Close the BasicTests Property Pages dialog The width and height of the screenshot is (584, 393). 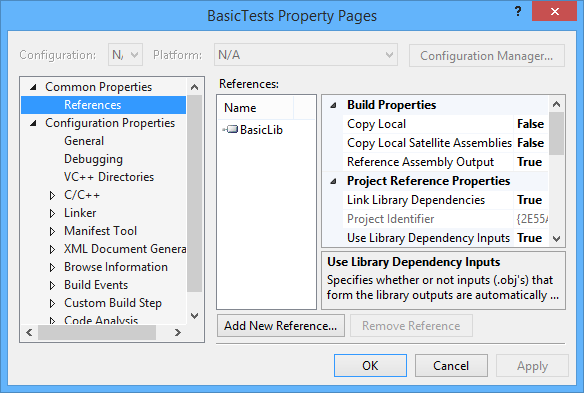pyautogui.click(x=555, y=12)
